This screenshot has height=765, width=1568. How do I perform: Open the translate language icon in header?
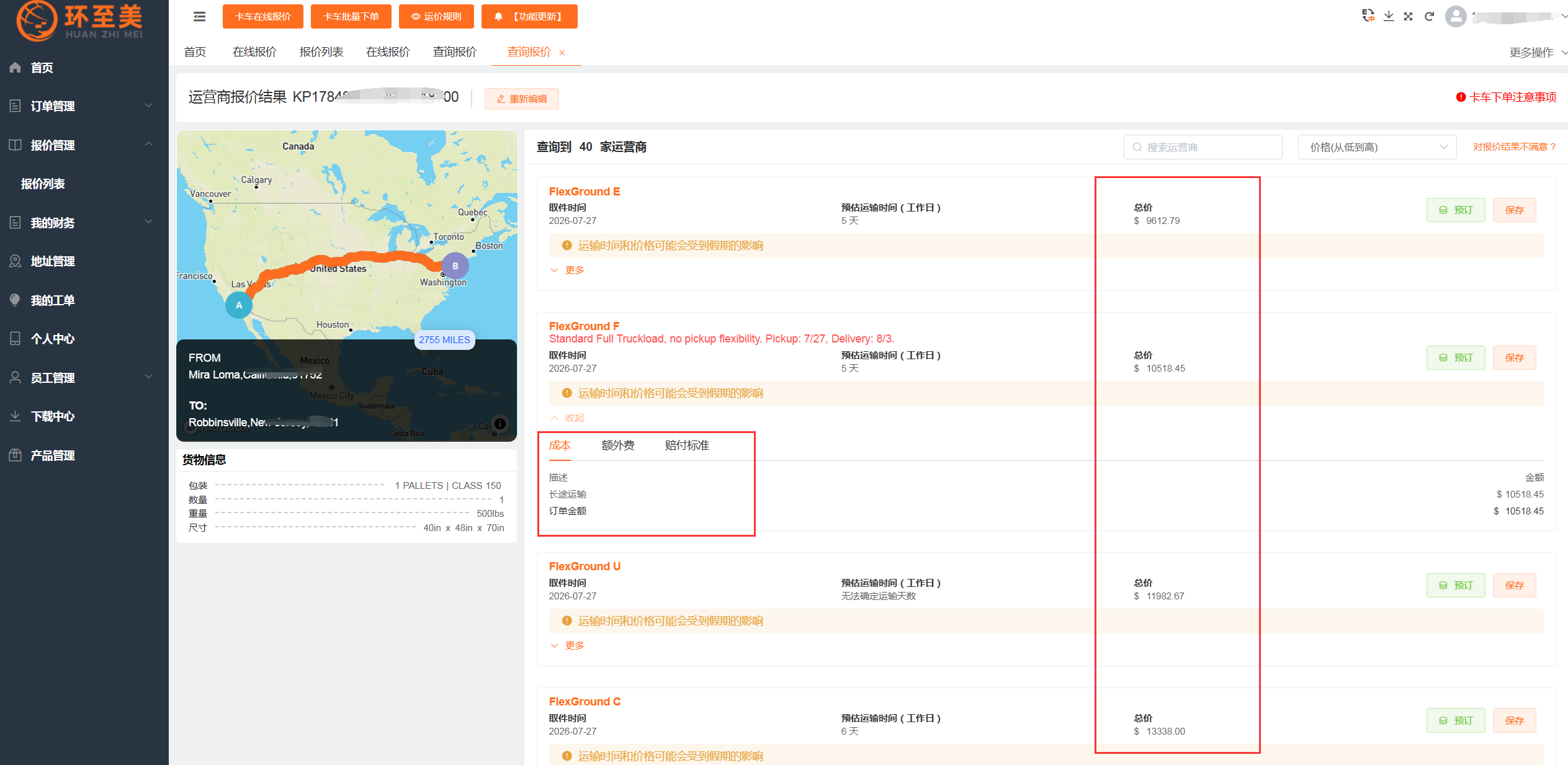pos(1368,16)
